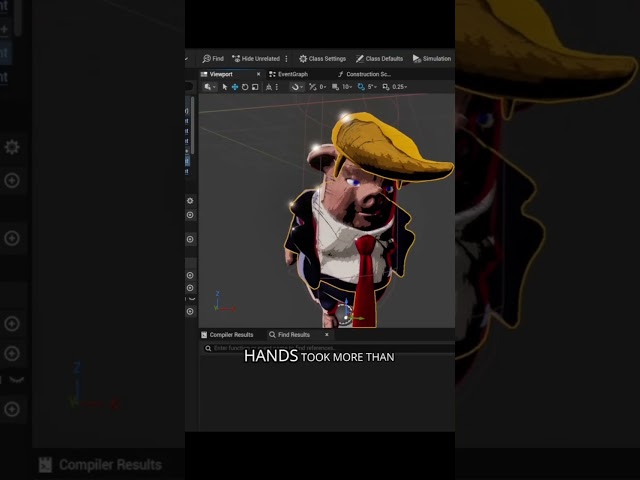Toggle location grid snapping icon
The image size is (640, 480).
tap(335, 87)
